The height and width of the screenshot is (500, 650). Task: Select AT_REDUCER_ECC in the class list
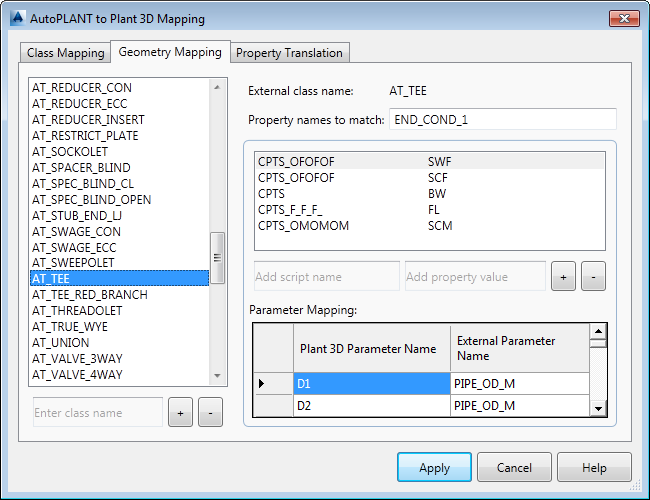click(x=119, y=104)
